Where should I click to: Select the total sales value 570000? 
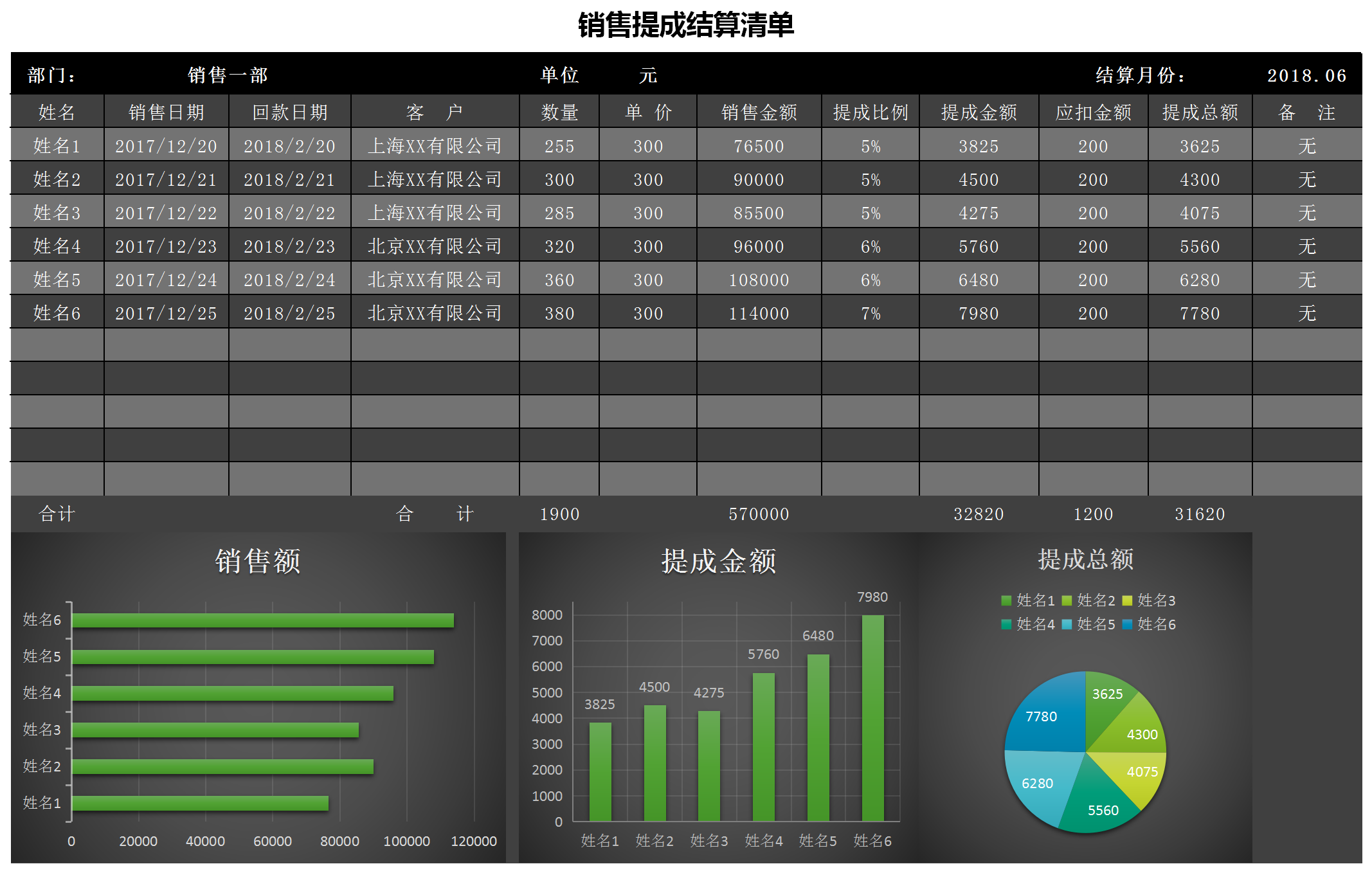(x=760, y=514)
